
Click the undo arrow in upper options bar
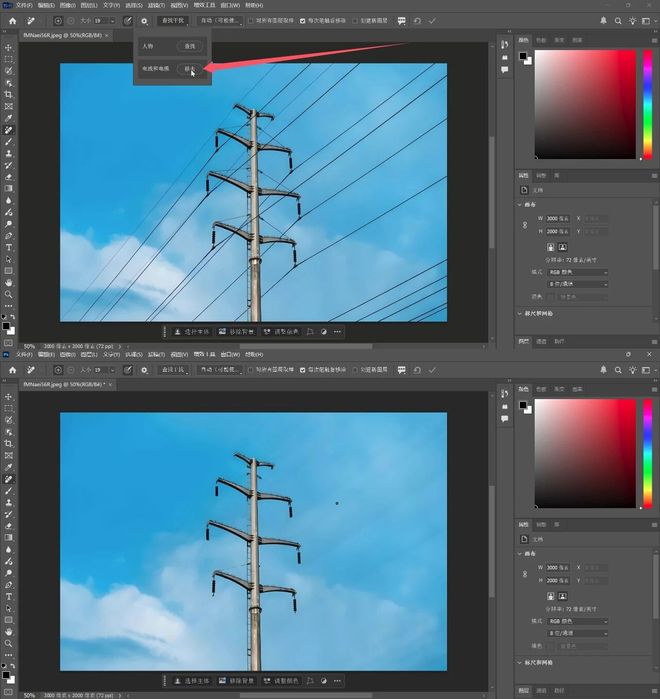[417, 21]
